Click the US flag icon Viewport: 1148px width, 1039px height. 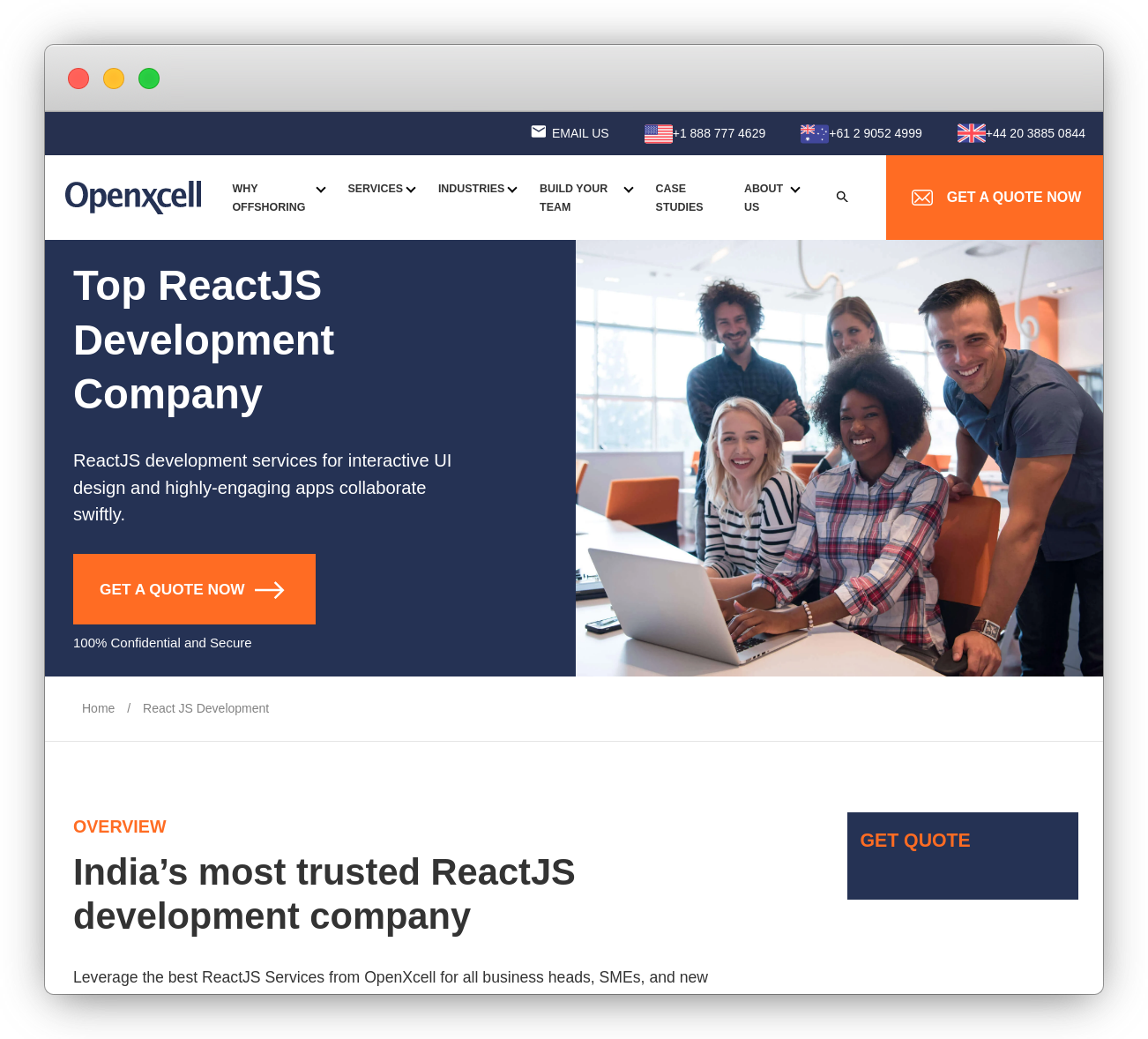click(x=659, y=133)
